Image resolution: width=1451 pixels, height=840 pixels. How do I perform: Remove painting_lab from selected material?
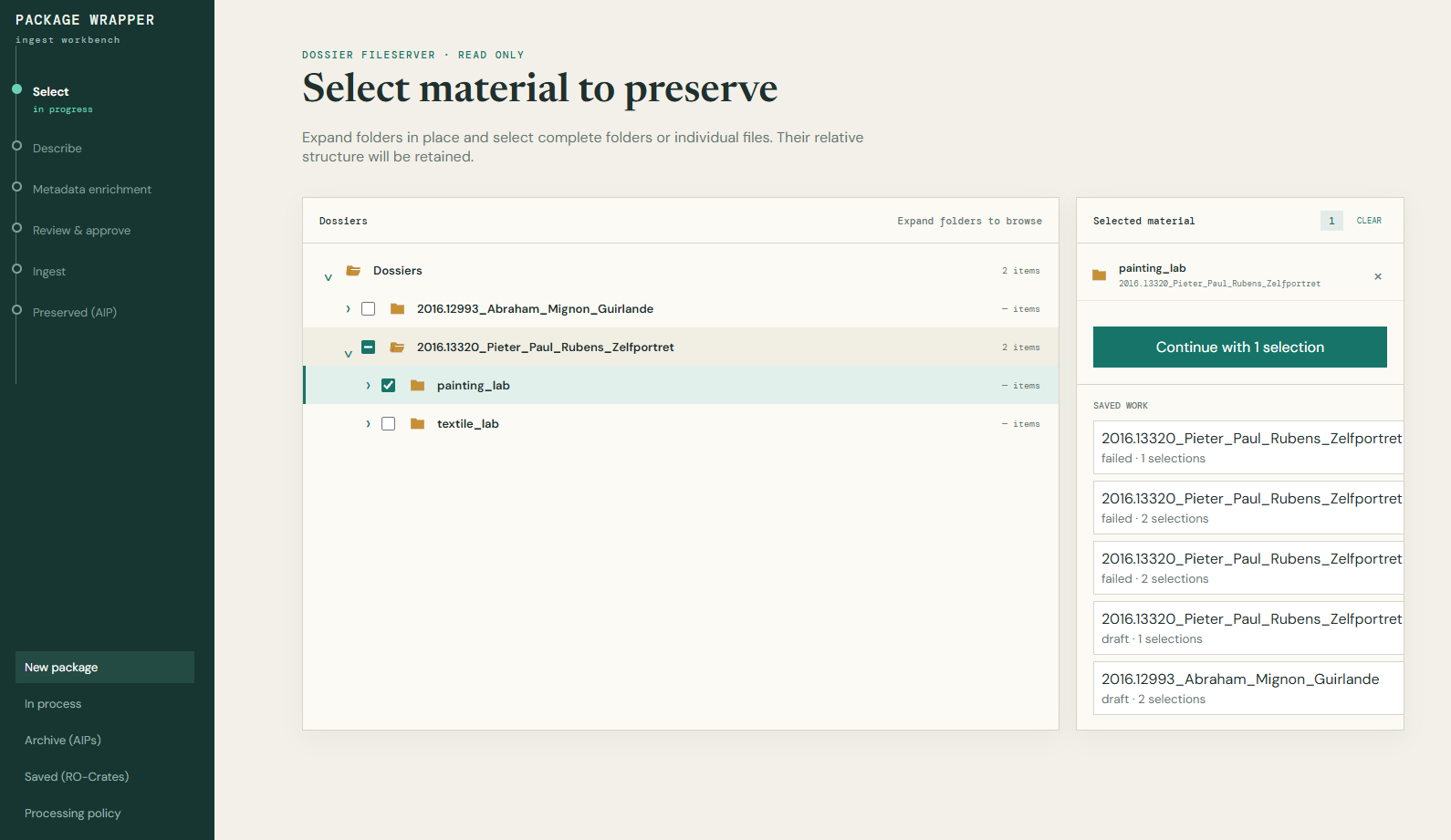click(1378, 276)
